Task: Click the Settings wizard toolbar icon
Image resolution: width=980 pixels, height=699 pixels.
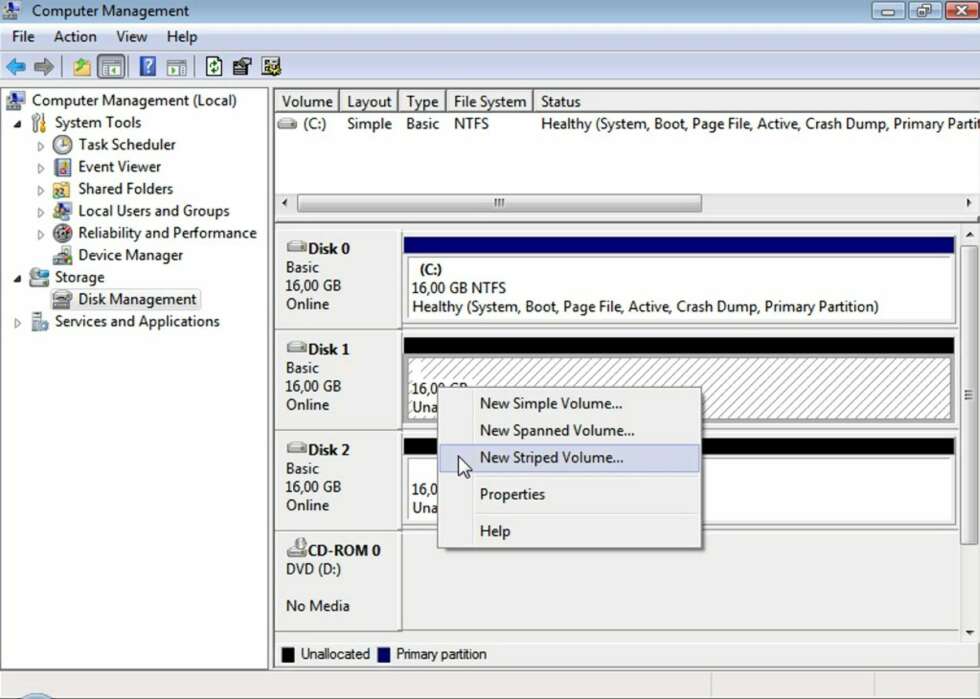Action: tap(271, 66)
